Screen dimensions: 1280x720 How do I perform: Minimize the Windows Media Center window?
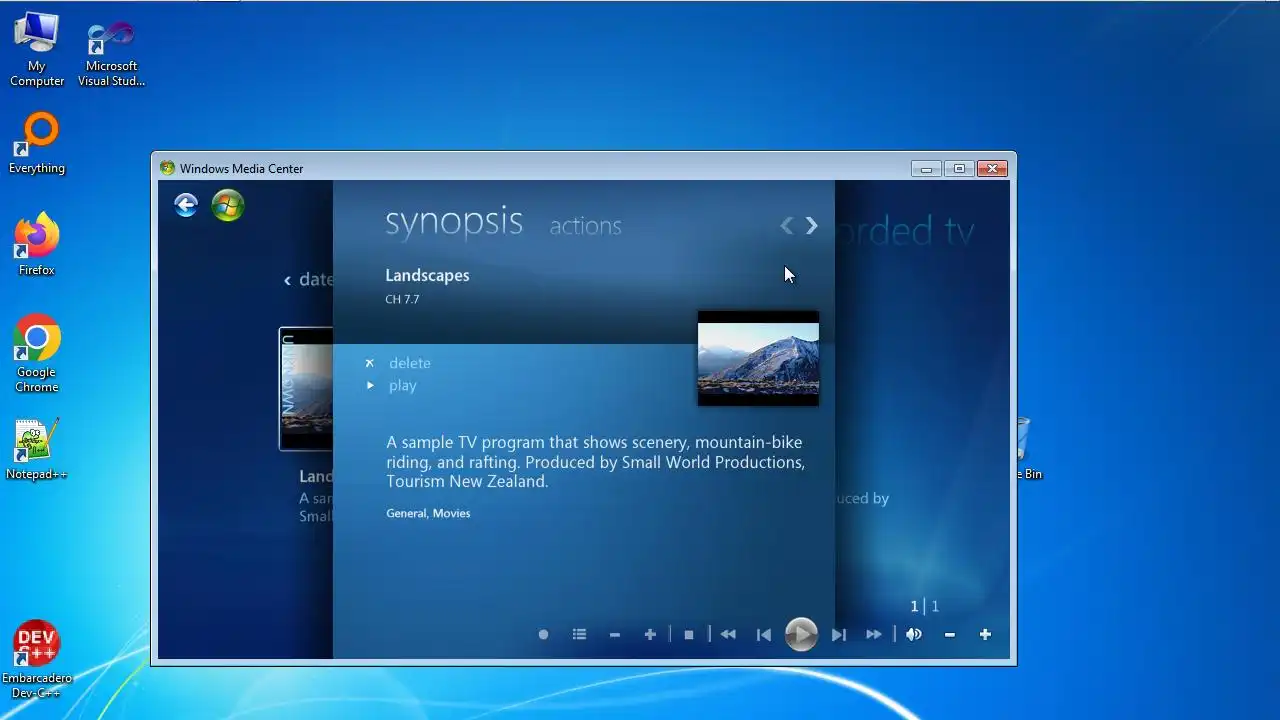pos(926,168)
